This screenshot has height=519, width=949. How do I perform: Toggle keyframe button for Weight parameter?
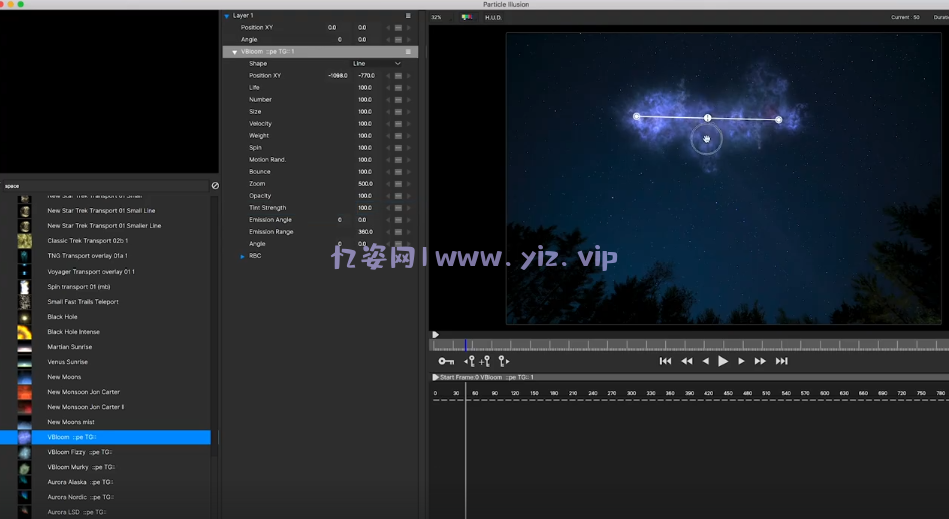398,136
